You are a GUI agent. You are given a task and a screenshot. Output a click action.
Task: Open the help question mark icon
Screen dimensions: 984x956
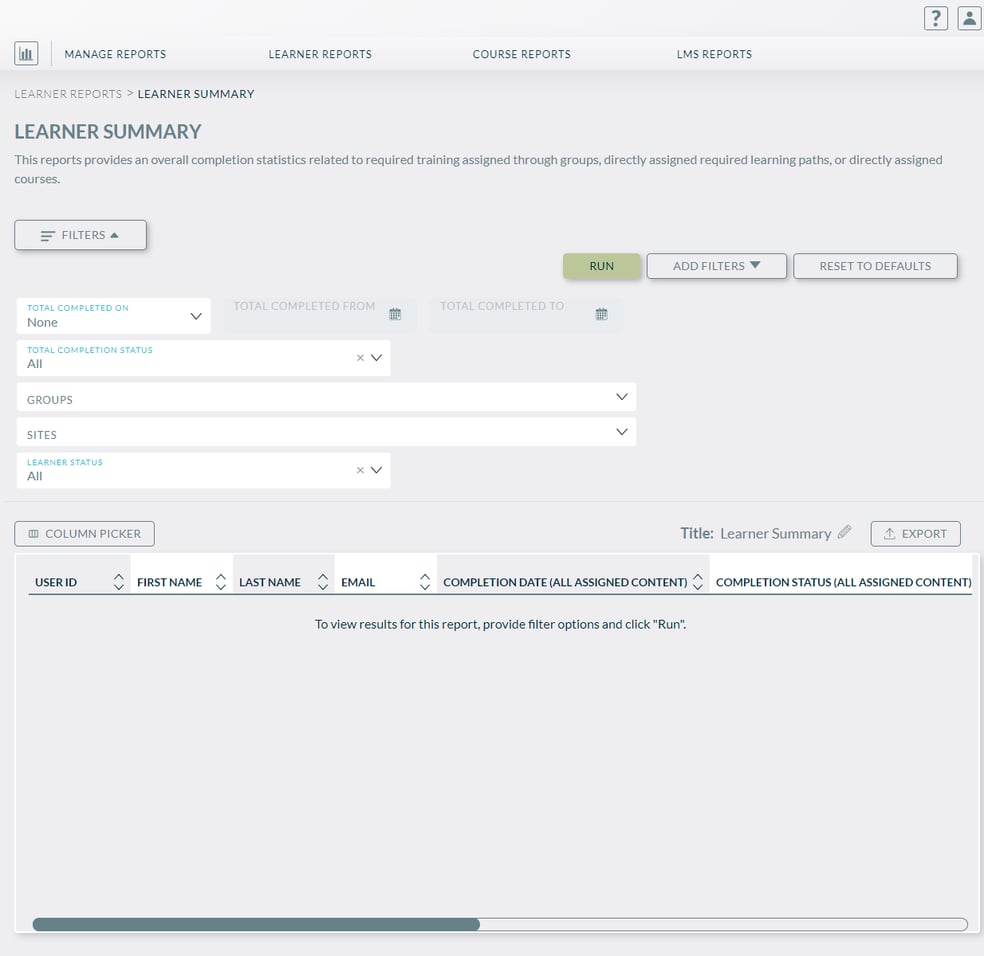pyautogui.click(x=935, y=17)
